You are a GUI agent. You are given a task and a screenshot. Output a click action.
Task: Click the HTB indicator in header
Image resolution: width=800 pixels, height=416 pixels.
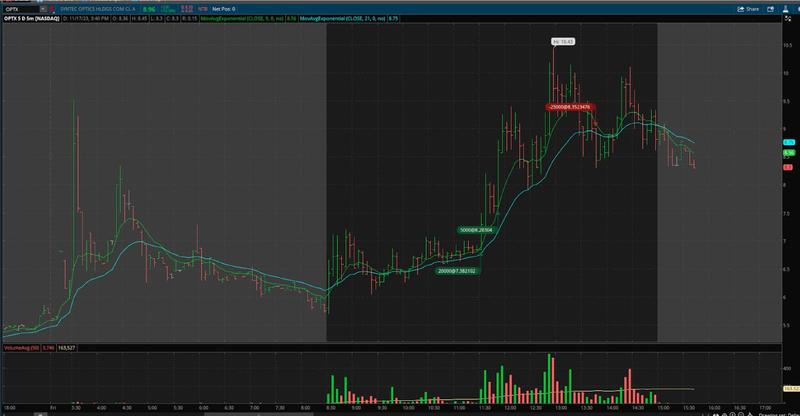(203, 9)
